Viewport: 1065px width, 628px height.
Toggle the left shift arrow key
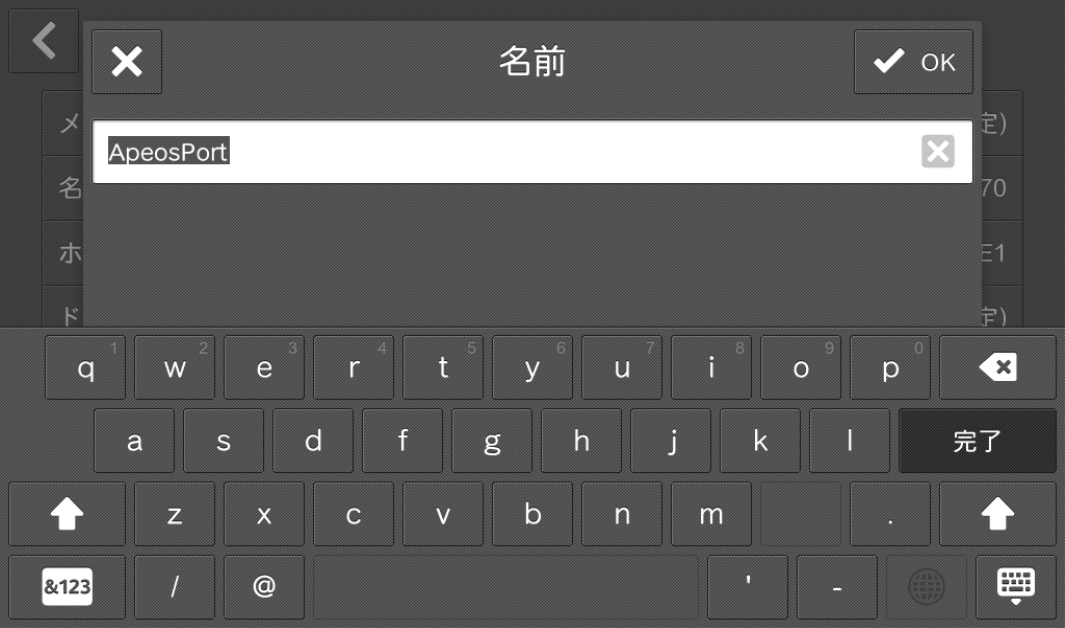tap(67, 514)
